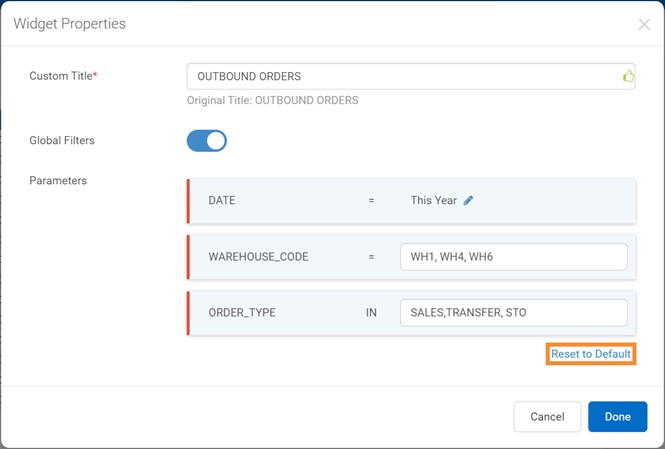Click the Global Filters label
Screen dimensions: 665x449
[x=62, y=141]
